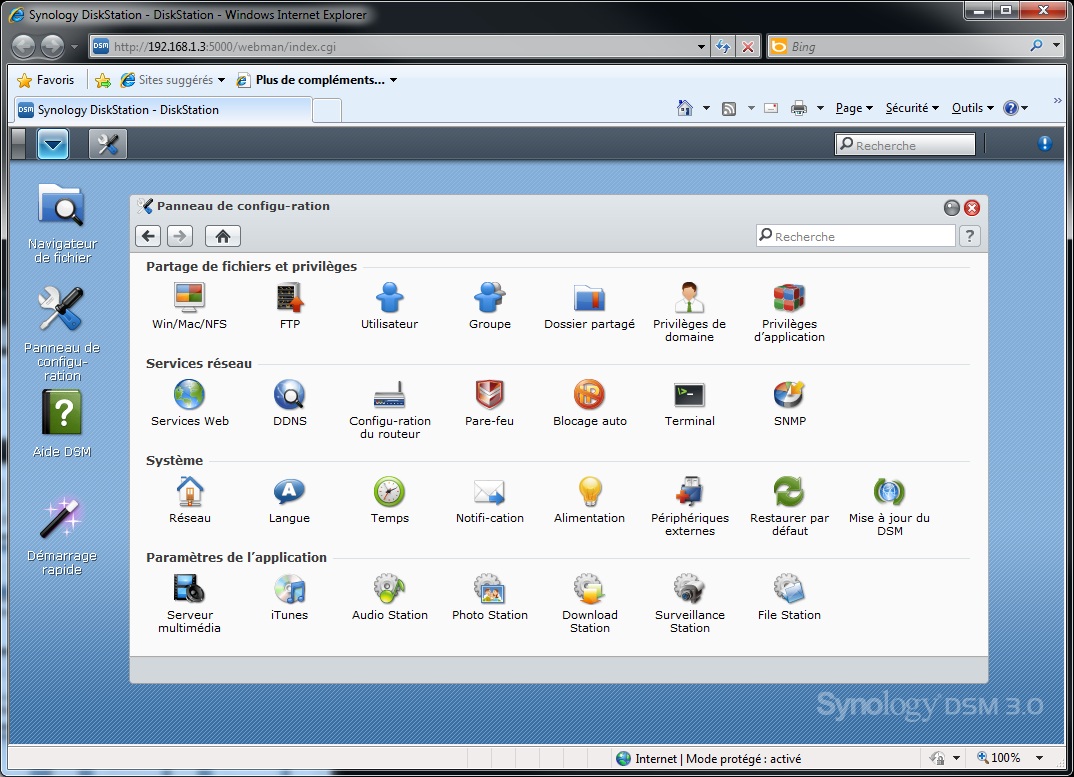Open Notifi-cation settings
1074x777 pixels.
(x=490, y=500)
